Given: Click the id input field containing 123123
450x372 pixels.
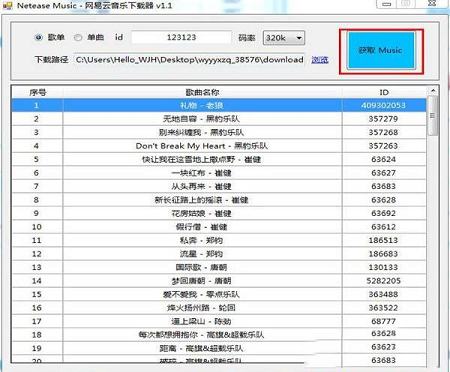Looking at the screenshot, I should [181, 37].
